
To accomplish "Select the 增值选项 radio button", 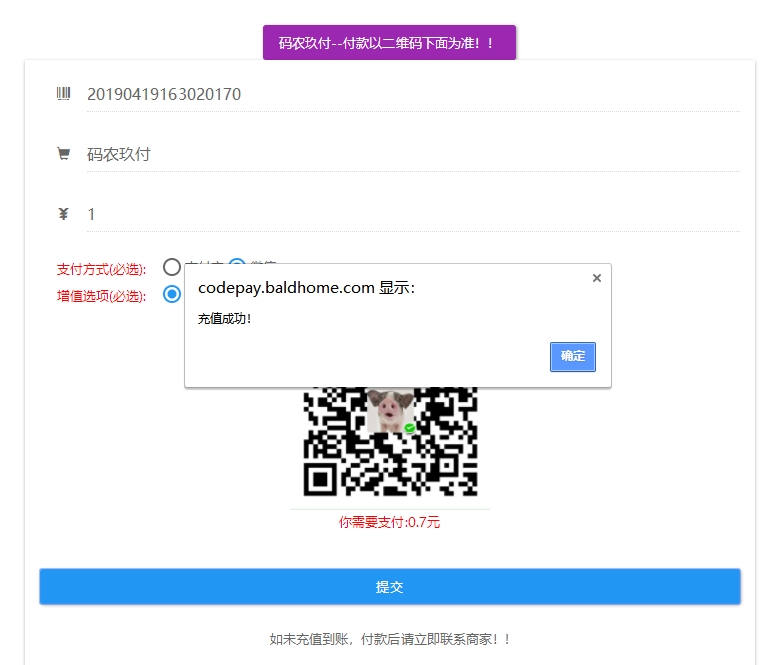I will [x=172, y=294].
